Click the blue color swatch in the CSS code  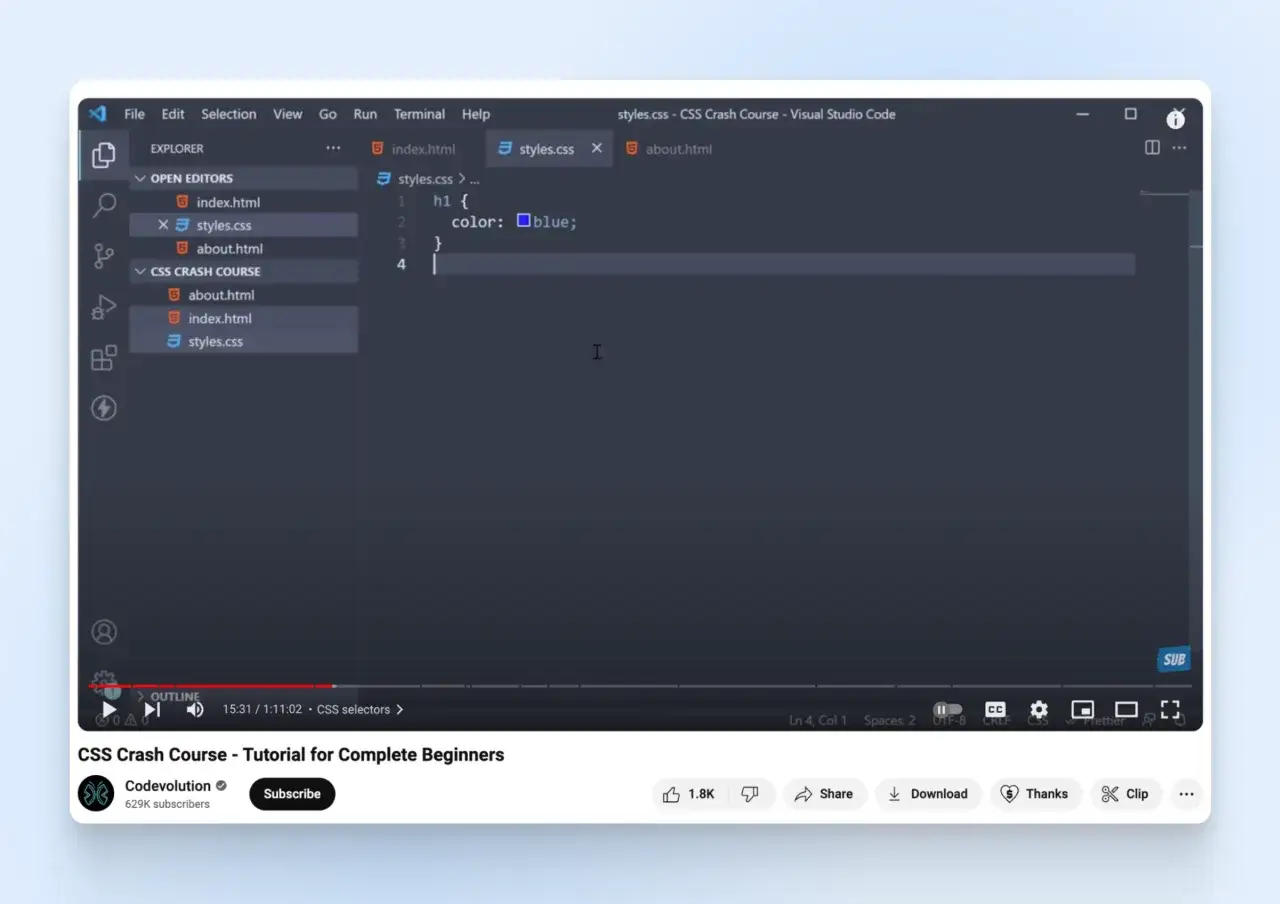523,221
